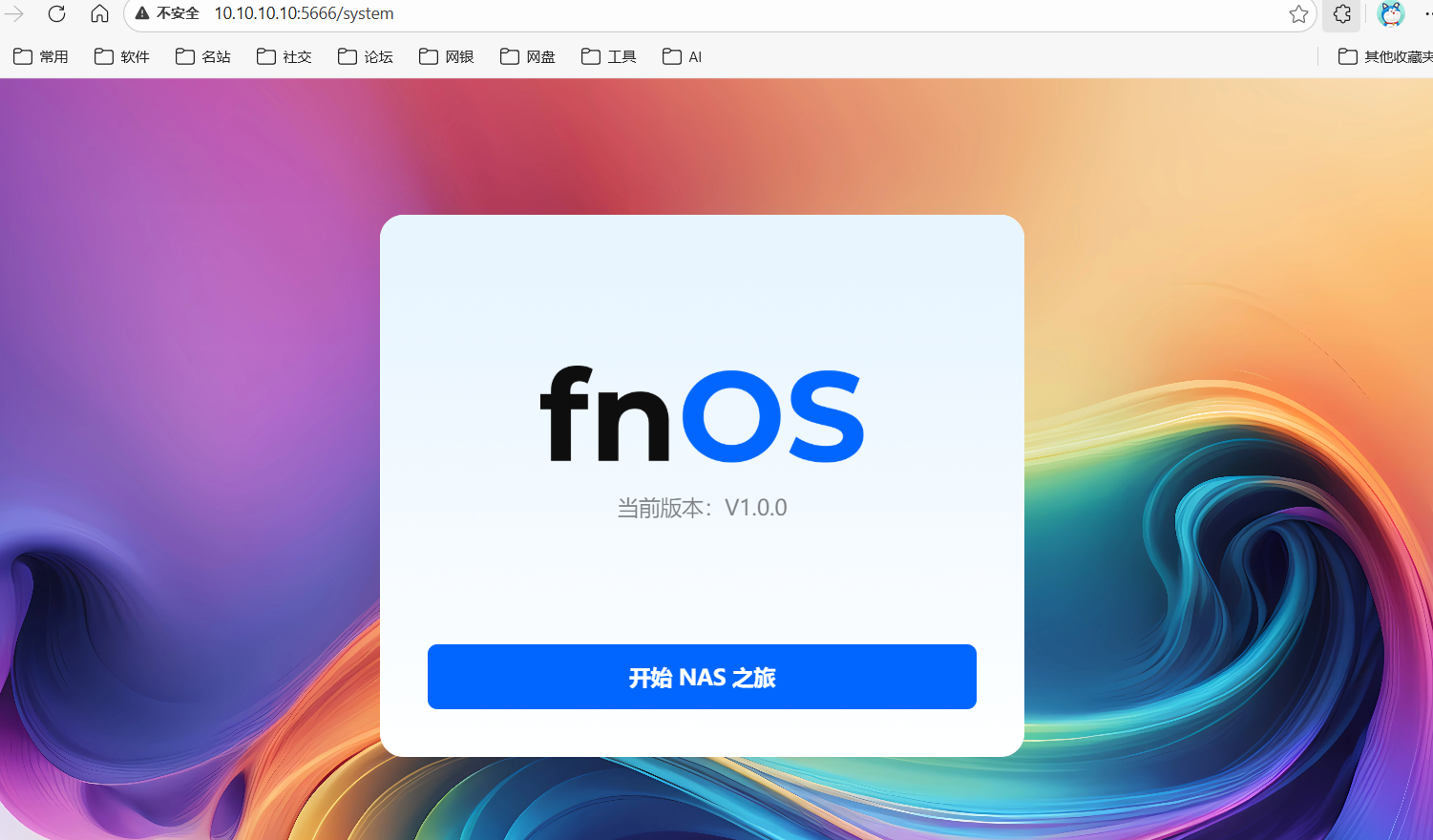Open the 名站 bookmark folder
The width and height of the screenshot is (1433, 840).
(x=203, y=56)
